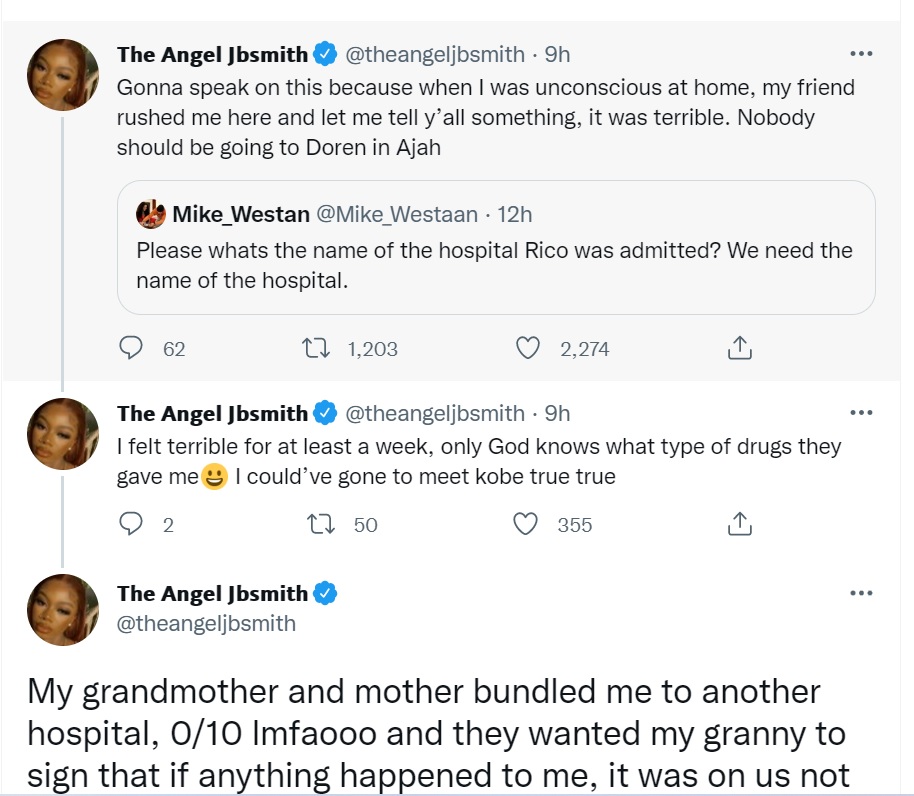Share the 'felt terrible for a week' tweet
The image size is (914, 796).
(x=738, y=524)
